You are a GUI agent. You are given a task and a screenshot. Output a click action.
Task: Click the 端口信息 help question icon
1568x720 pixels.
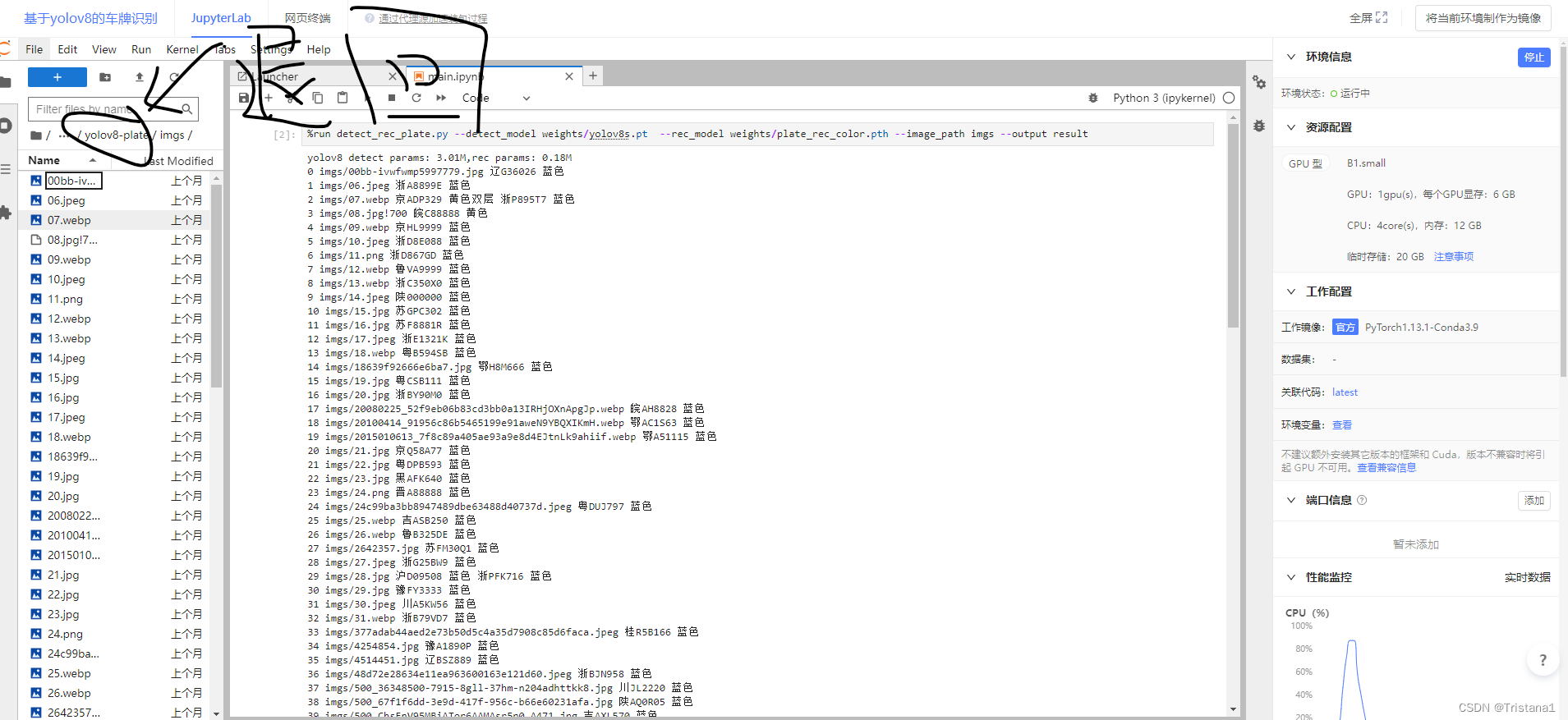click(x=1362, y=500)
